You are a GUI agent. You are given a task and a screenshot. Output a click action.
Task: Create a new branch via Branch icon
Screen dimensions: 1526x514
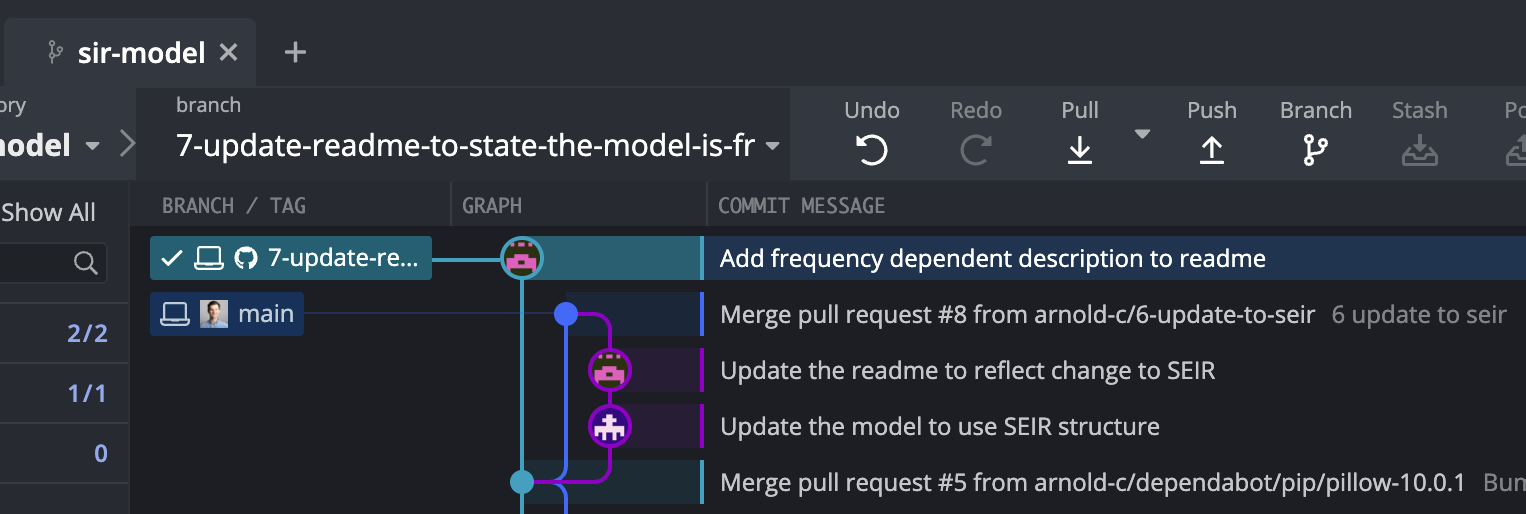point(1315,150)
